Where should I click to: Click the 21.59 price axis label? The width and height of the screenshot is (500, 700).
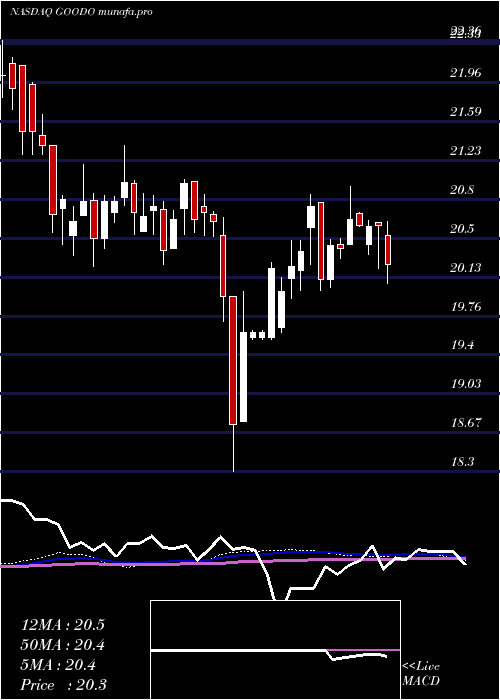[466, 111]
